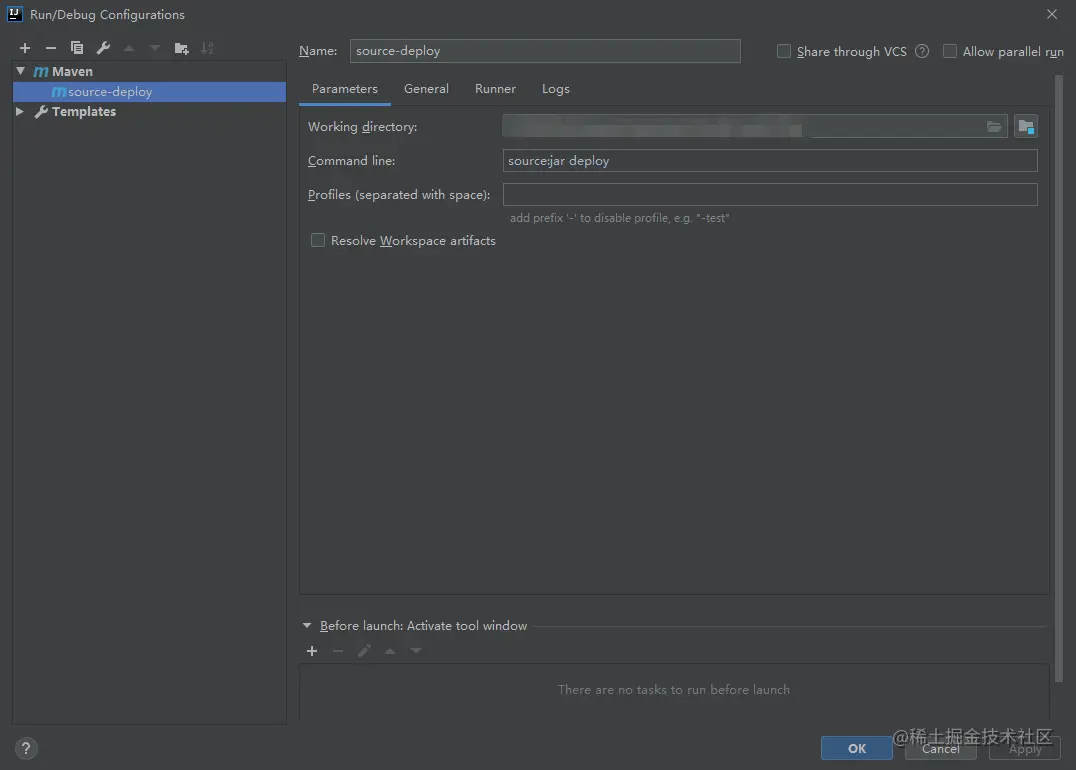Viewport: 1076px width, 770px height.
Task: Move configuration up in toolbar
Action: pos(129,48)
